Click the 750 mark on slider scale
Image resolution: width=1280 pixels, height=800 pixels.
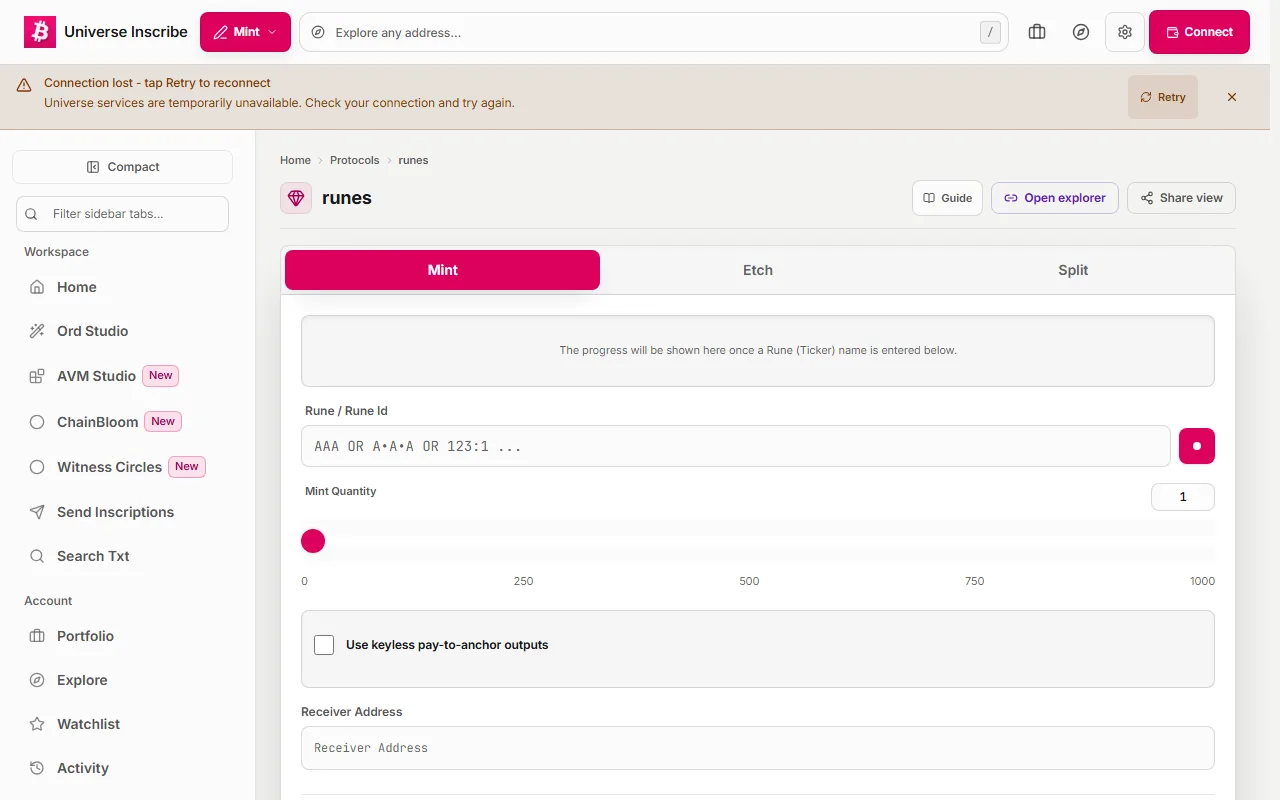[x=974, y=581]
